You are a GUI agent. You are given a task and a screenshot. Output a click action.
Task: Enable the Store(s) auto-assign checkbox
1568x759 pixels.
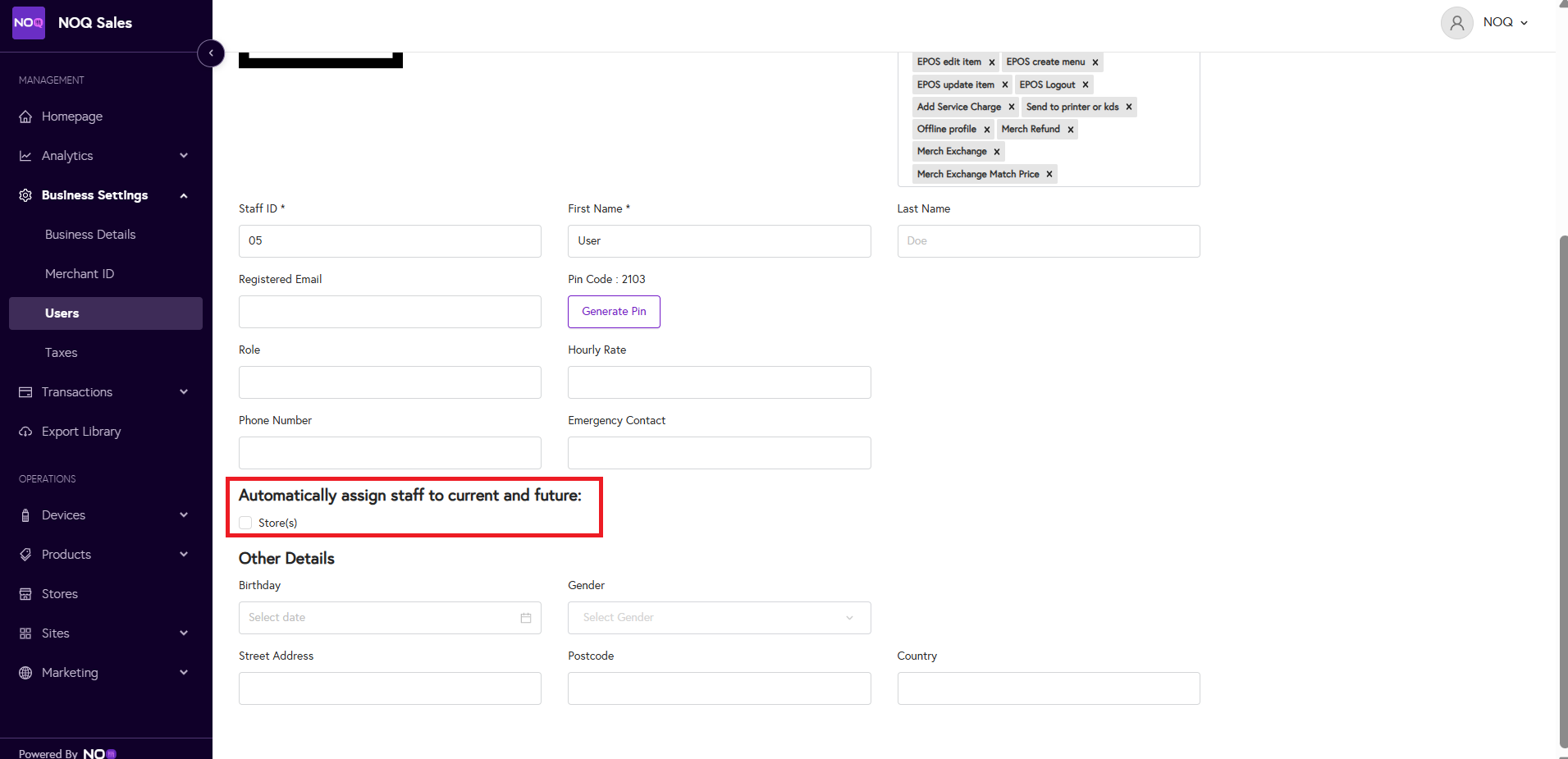click(245, 523)
